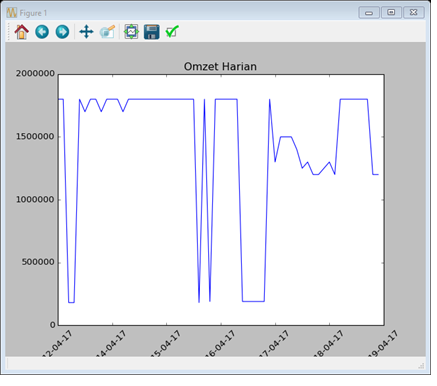Toggle the Zoom to rectangle tool
This screenshot has width=437, height=386.
point(107,32)
